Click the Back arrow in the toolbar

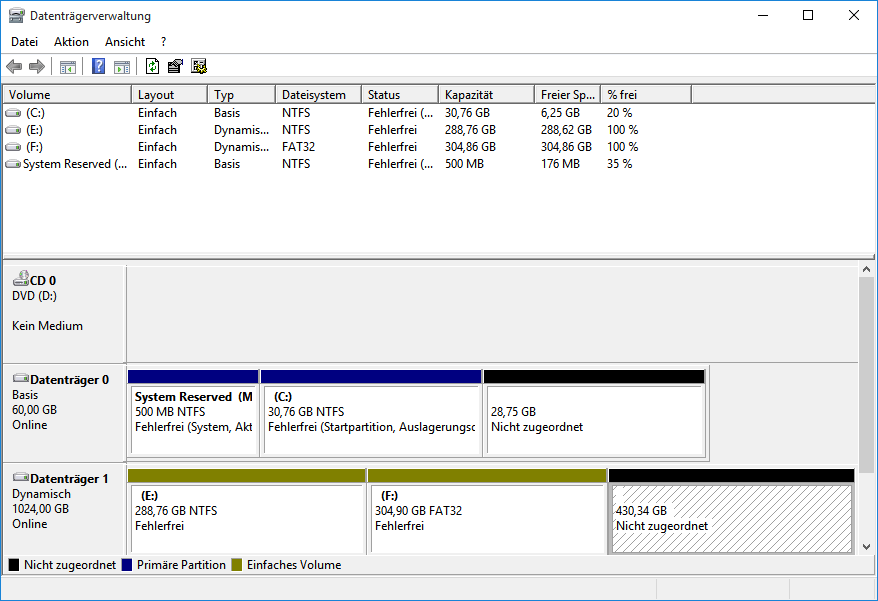click(14, 67)
